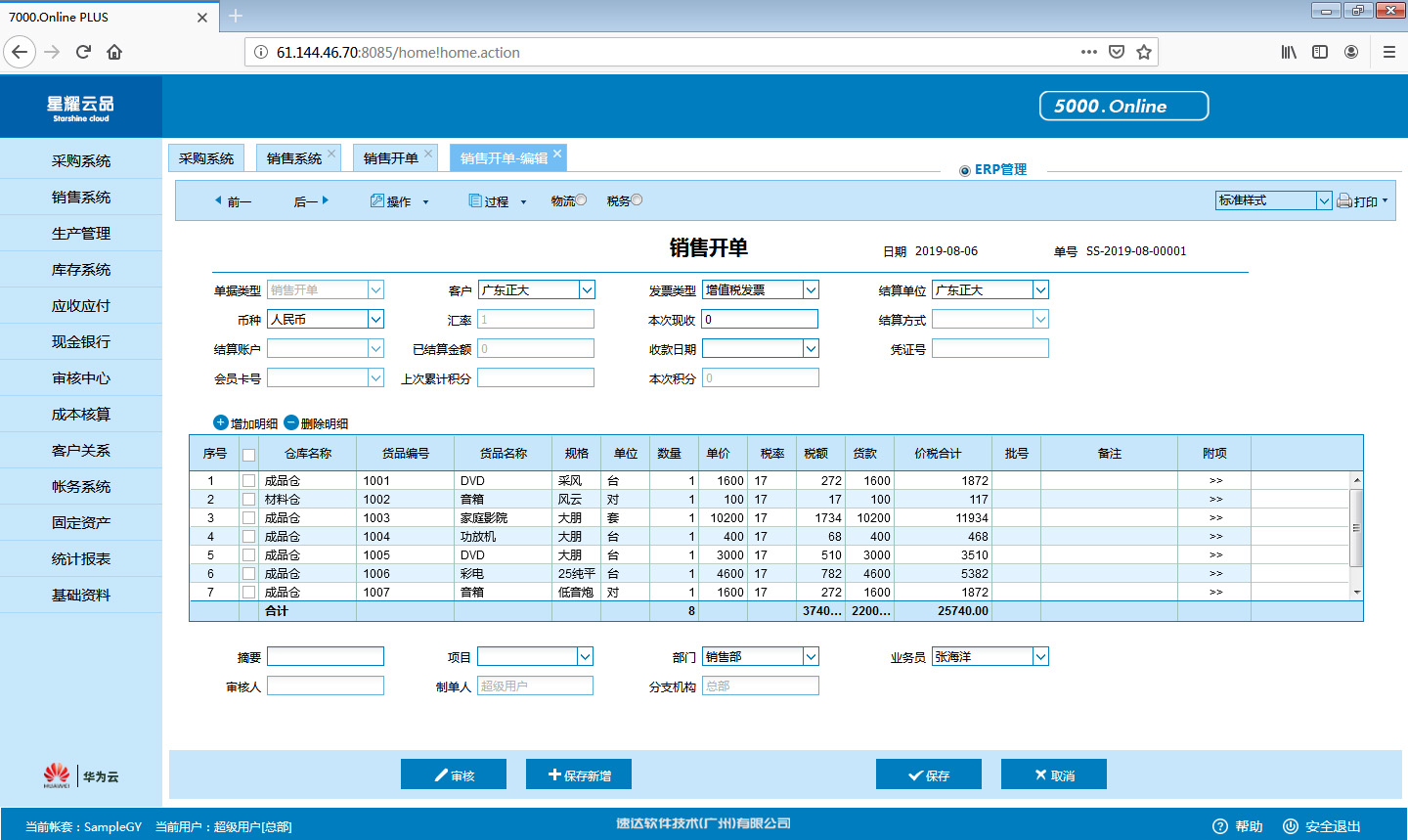Open the 操作 toolbar menu
This screenshot has width=1408, height=840.
[x=399, y=201]
